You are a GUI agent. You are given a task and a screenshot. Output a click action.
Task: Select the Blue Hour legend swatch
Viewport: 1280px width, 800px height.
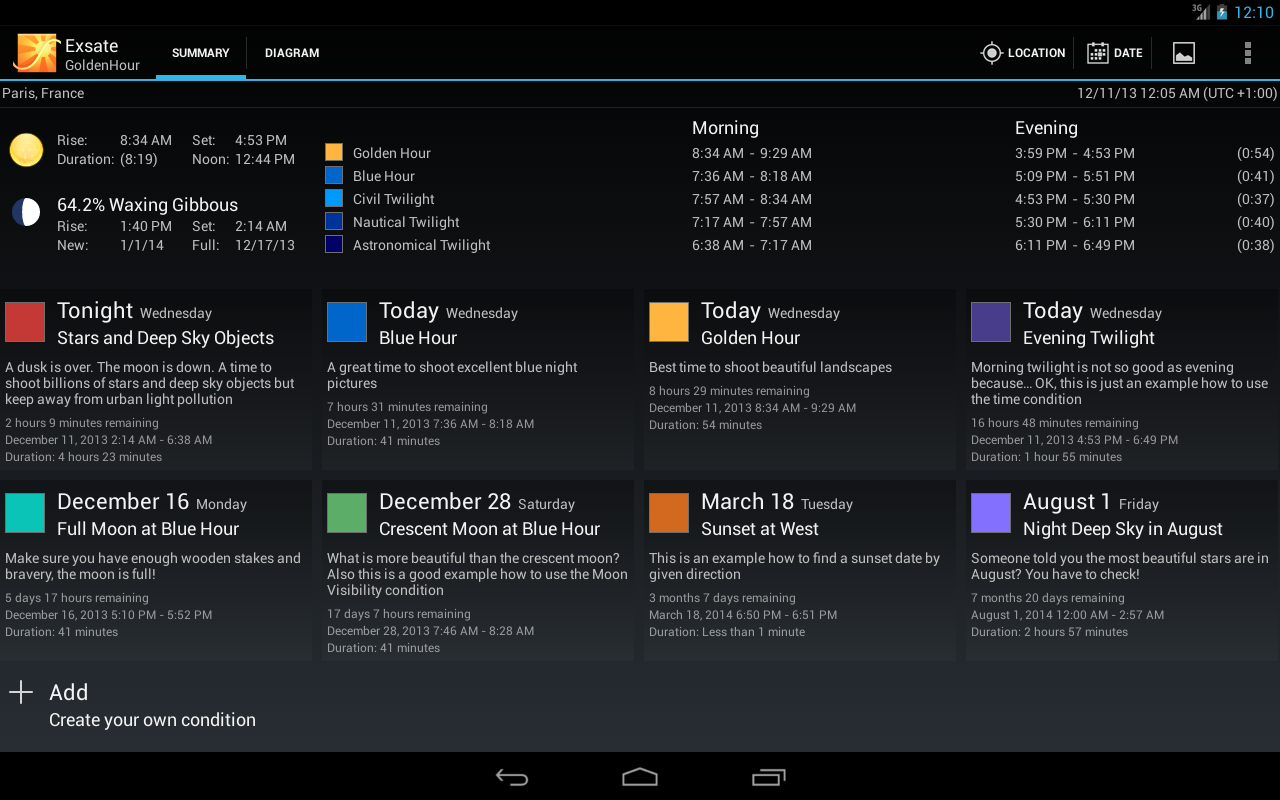[334, 175]
